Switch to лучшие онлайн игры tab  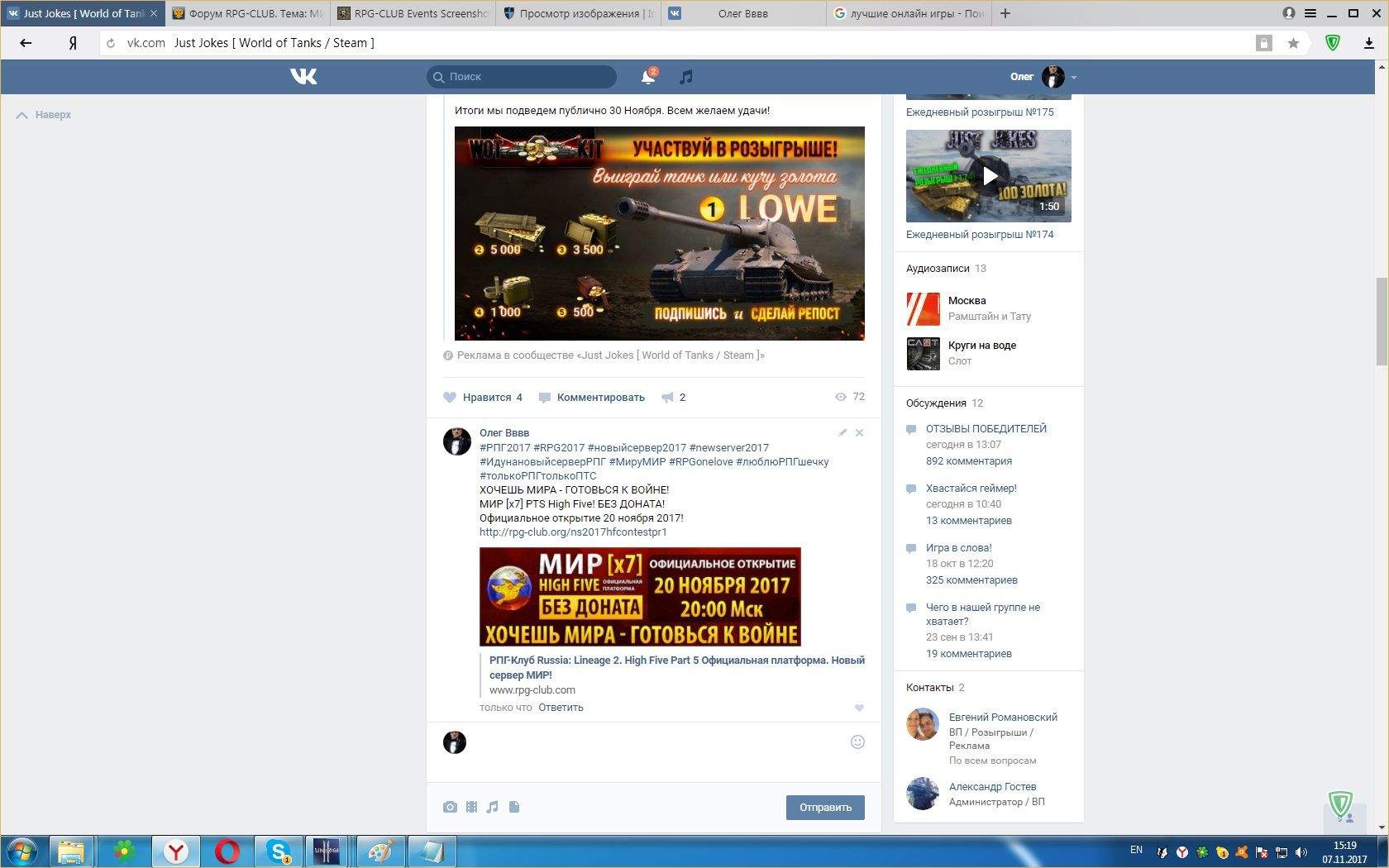click(909, 13)
